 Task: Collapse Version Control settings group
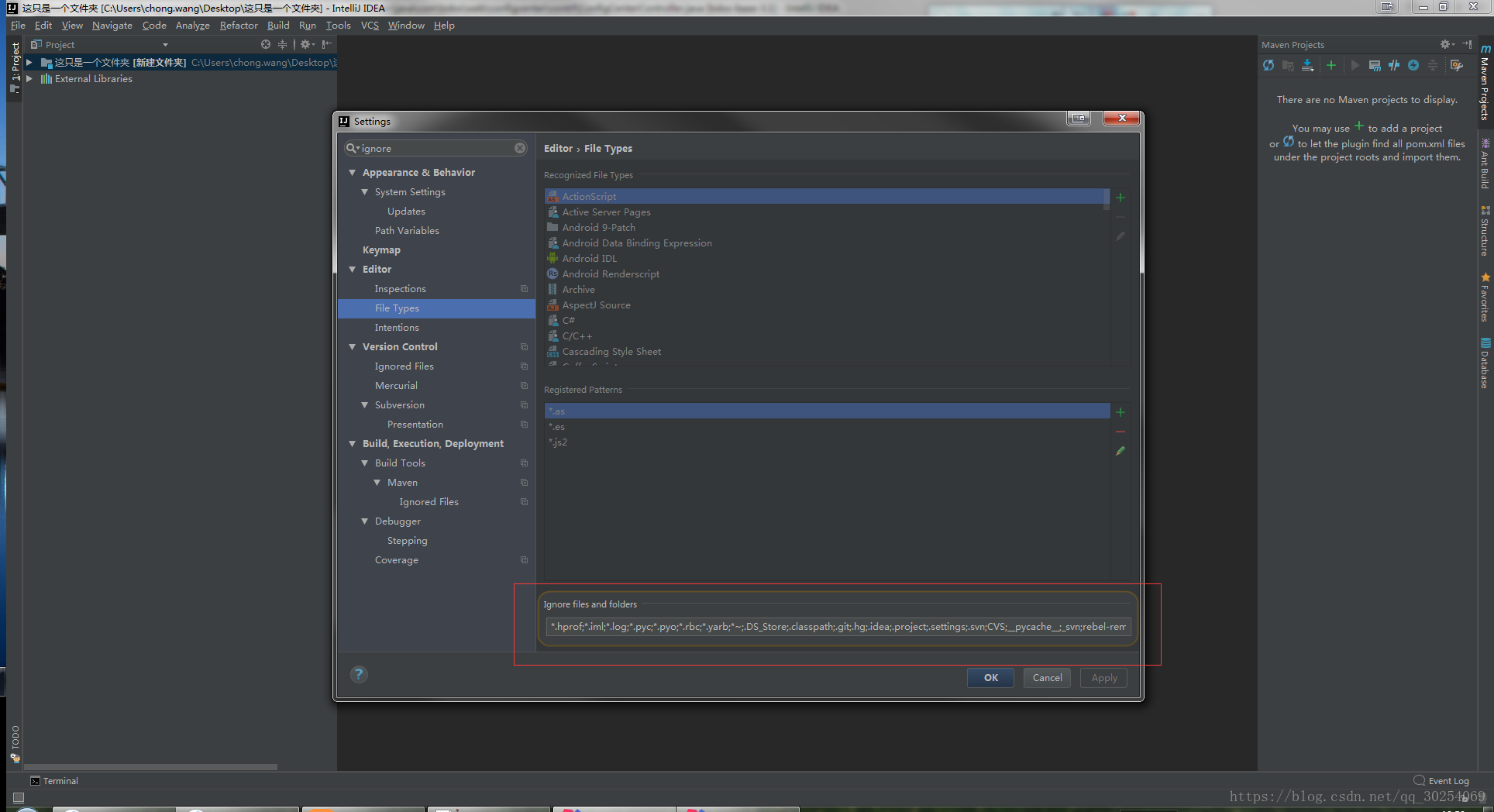353,346
